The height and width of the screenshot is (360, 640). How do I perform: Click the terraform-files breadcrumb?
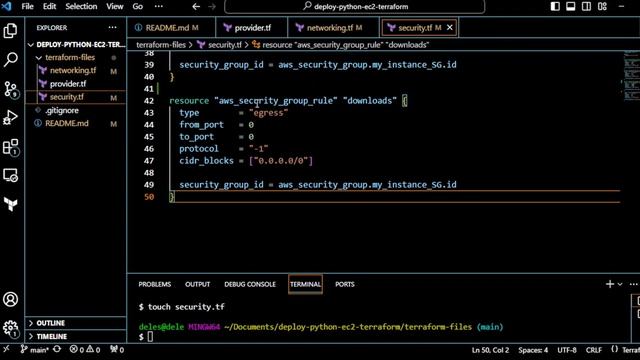(x=160, y=45)
